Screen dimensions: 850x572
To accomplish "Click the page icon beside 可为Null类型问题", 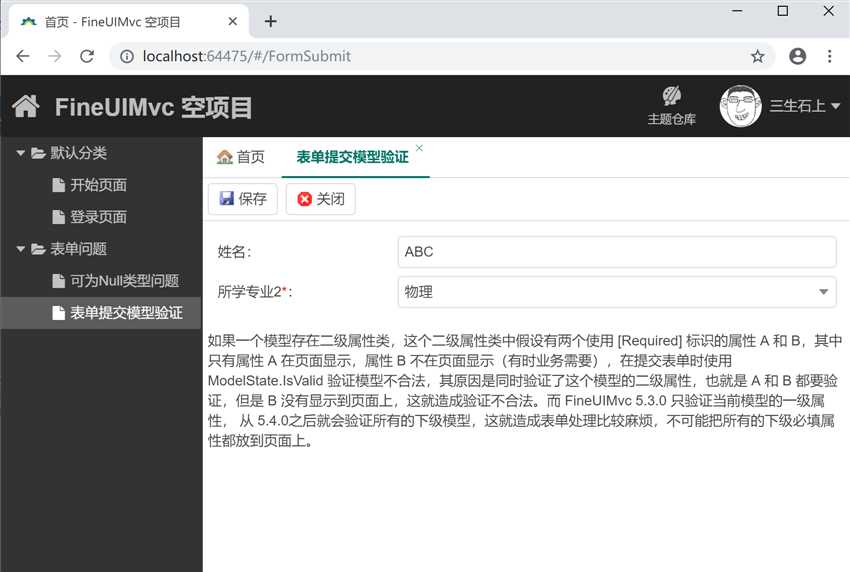I will pos(59,281).
